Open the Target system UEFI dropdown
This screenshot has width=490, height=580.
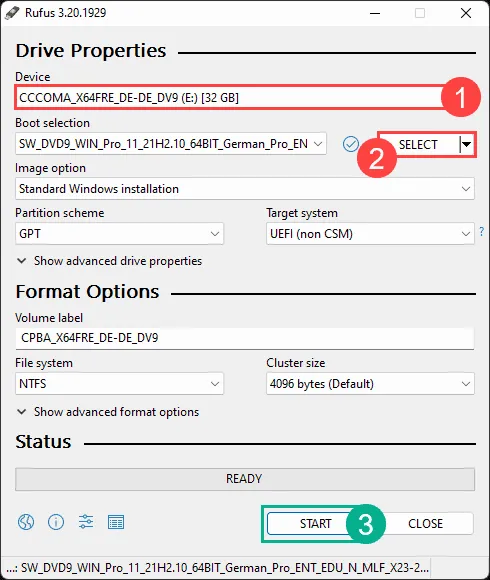(x=370, y=233)
